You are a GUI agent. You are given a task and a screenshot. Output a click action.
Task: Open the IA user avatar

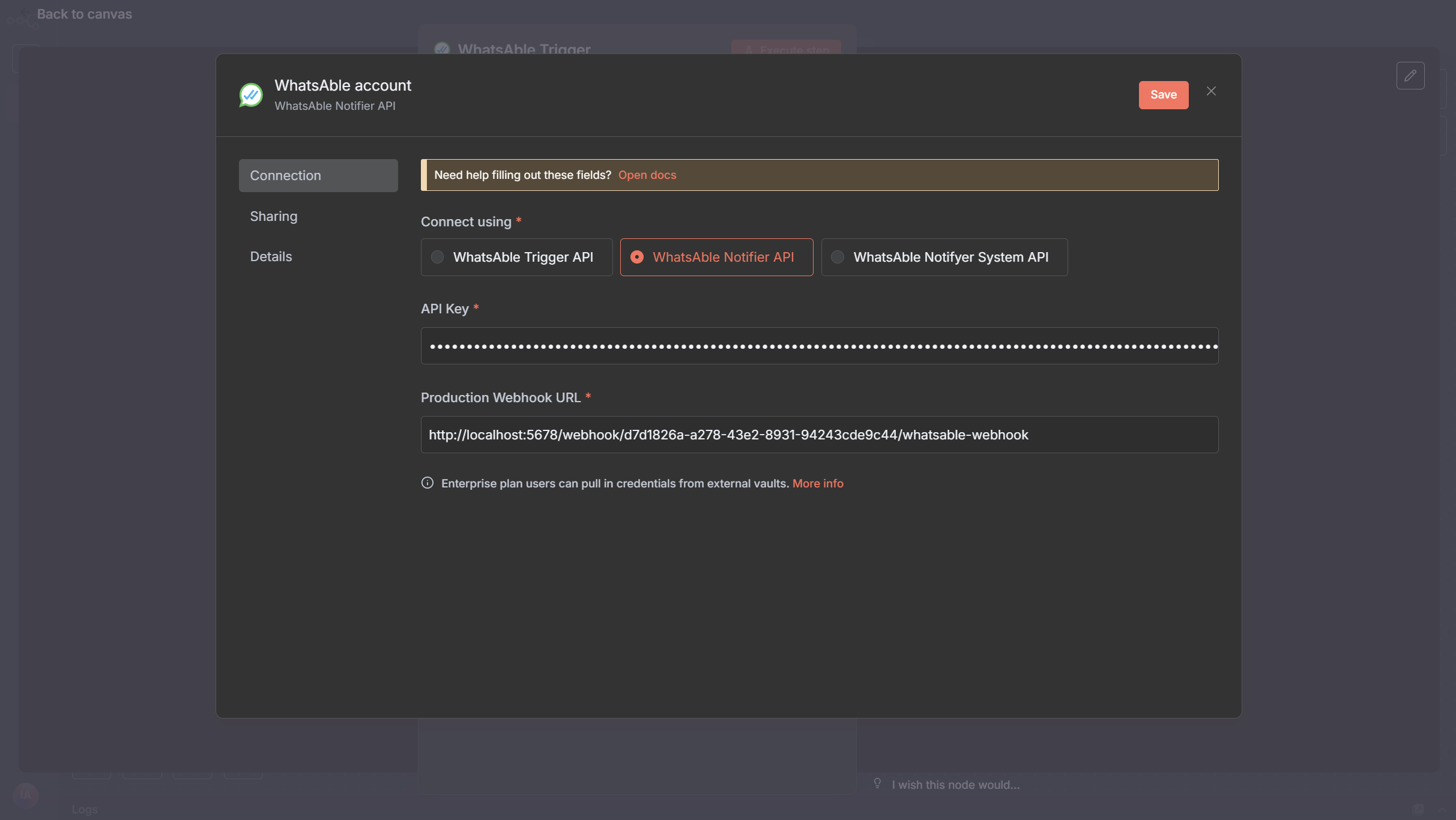pos(25,795)
